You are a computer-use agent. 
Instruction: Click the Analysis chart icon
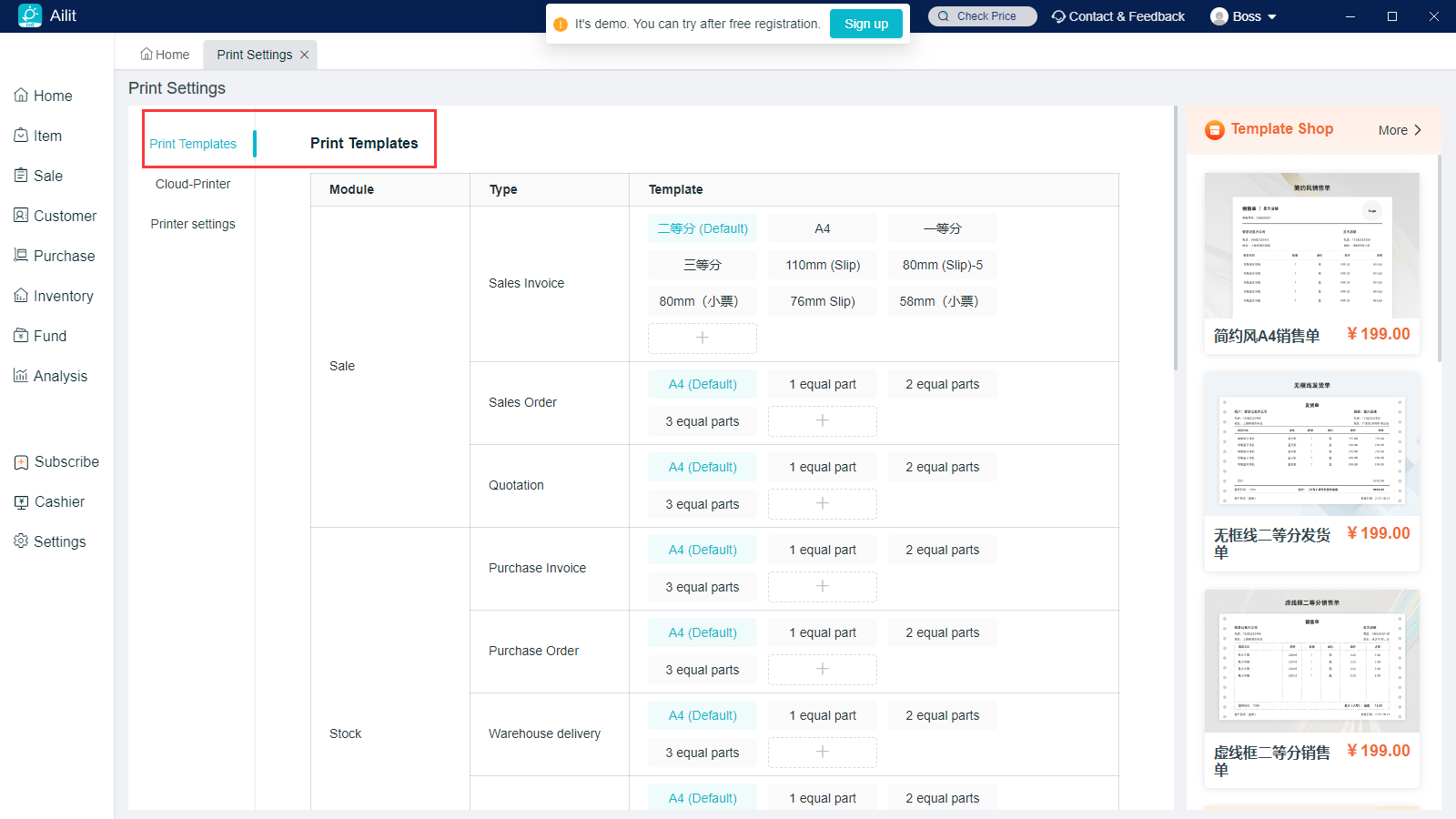click(x=21, y=376)
